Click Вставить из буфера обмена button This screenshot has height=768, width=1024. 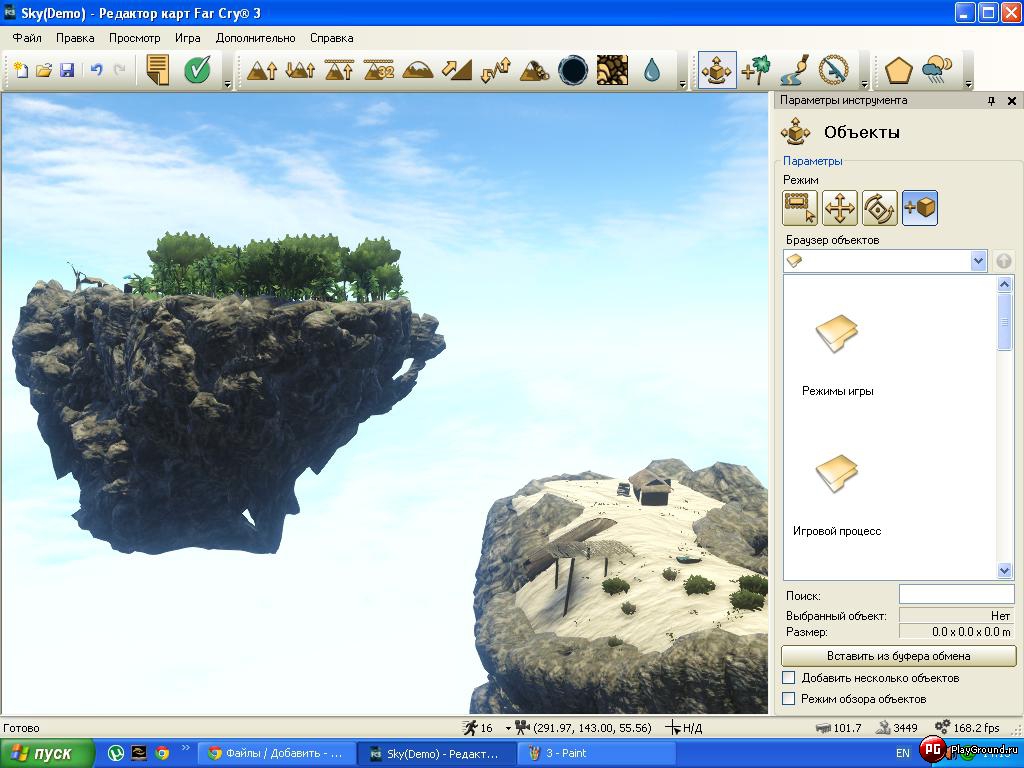[899, 656]
